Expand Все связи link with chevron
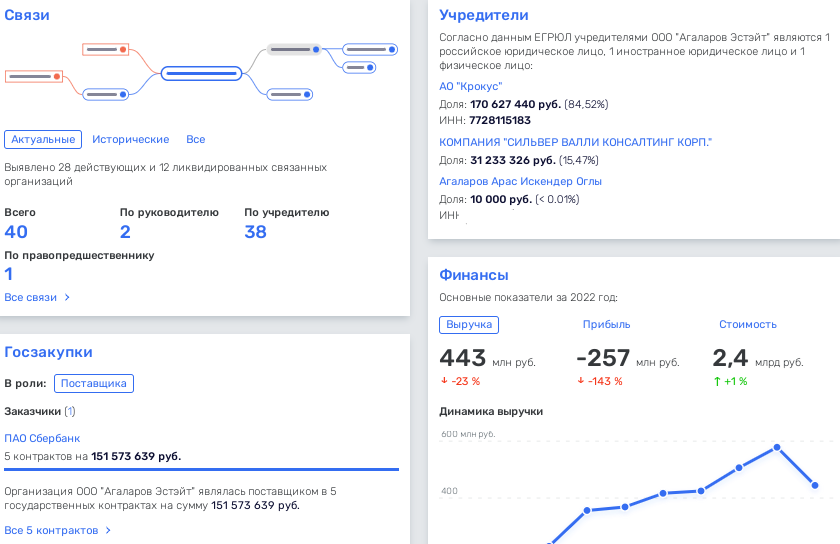This screenshot has height=544, width=840. click(37, 297)
